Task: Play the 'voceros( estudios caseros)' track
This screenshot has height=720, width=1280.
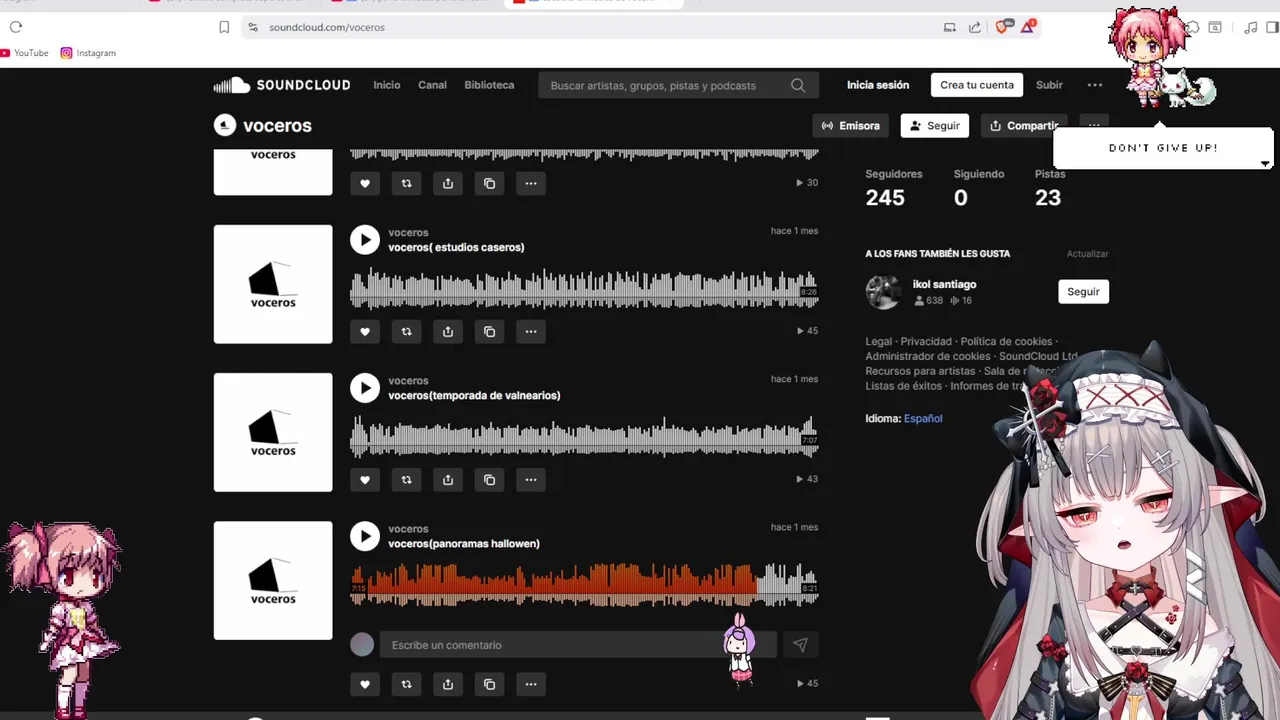Action: pos(365,239)
